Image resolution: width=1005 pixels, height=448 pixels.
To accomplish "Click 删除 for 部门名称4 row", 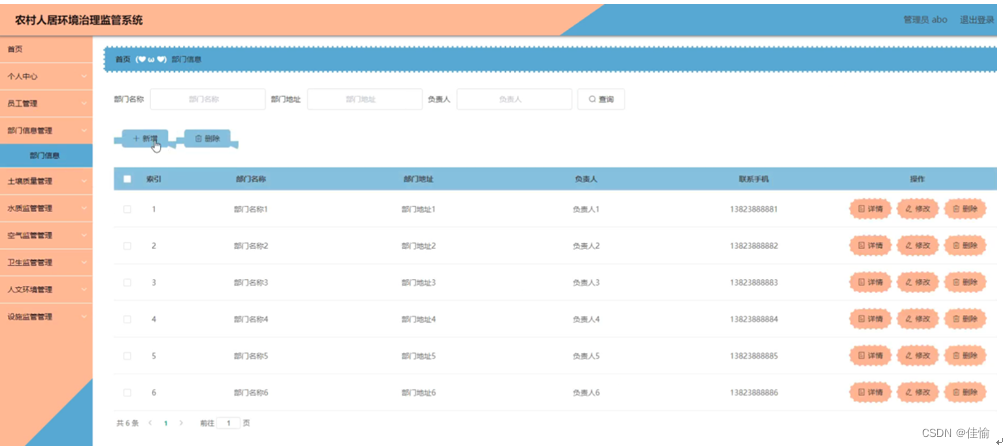I will (x=965, y=319).
